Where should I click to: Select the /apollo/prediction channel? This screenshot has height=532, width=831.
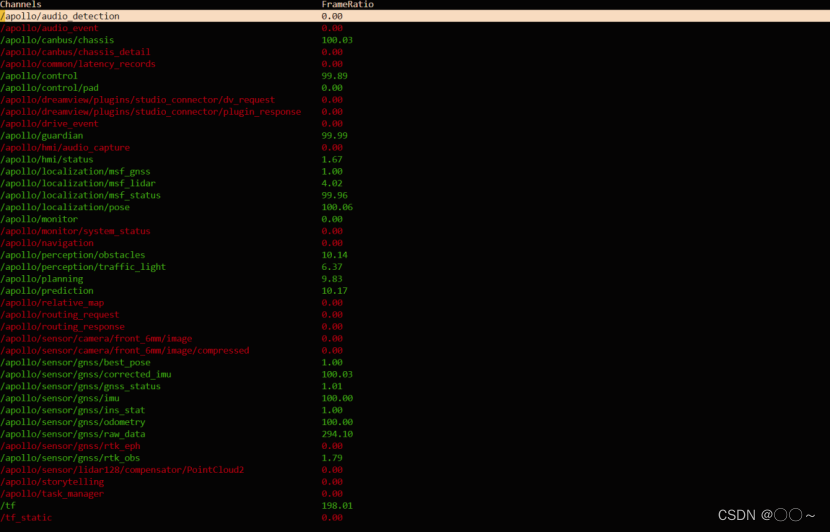point(47,290)
